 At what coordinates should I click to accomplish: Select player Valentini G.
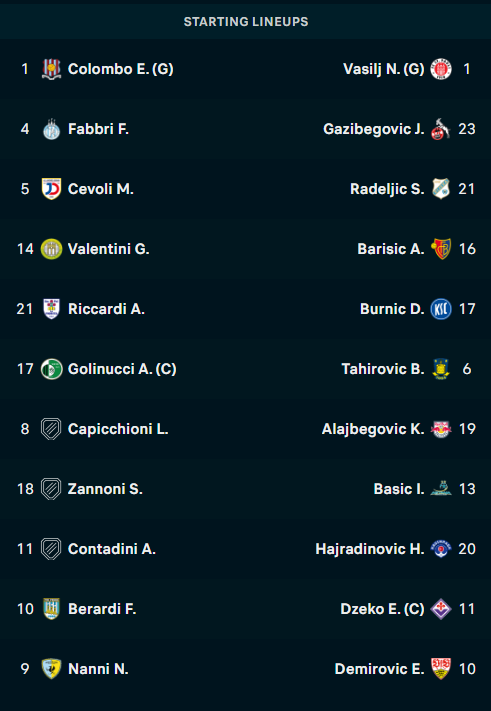click(x=108, y=249)
